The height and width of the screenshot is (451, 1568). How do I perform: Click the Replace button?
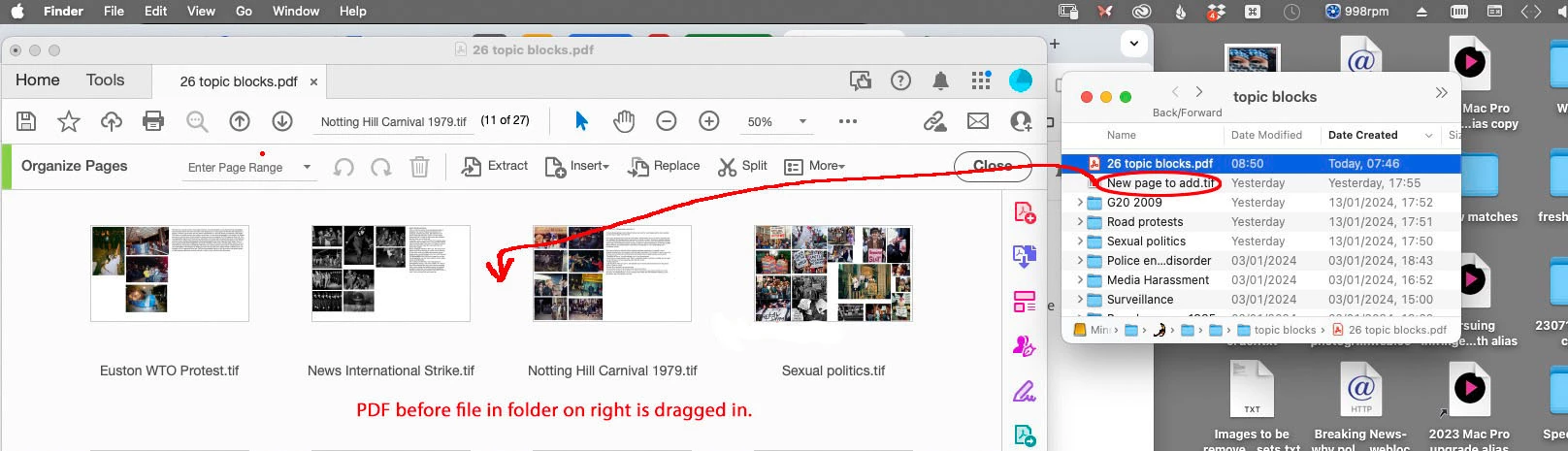(x=665, y=167)
